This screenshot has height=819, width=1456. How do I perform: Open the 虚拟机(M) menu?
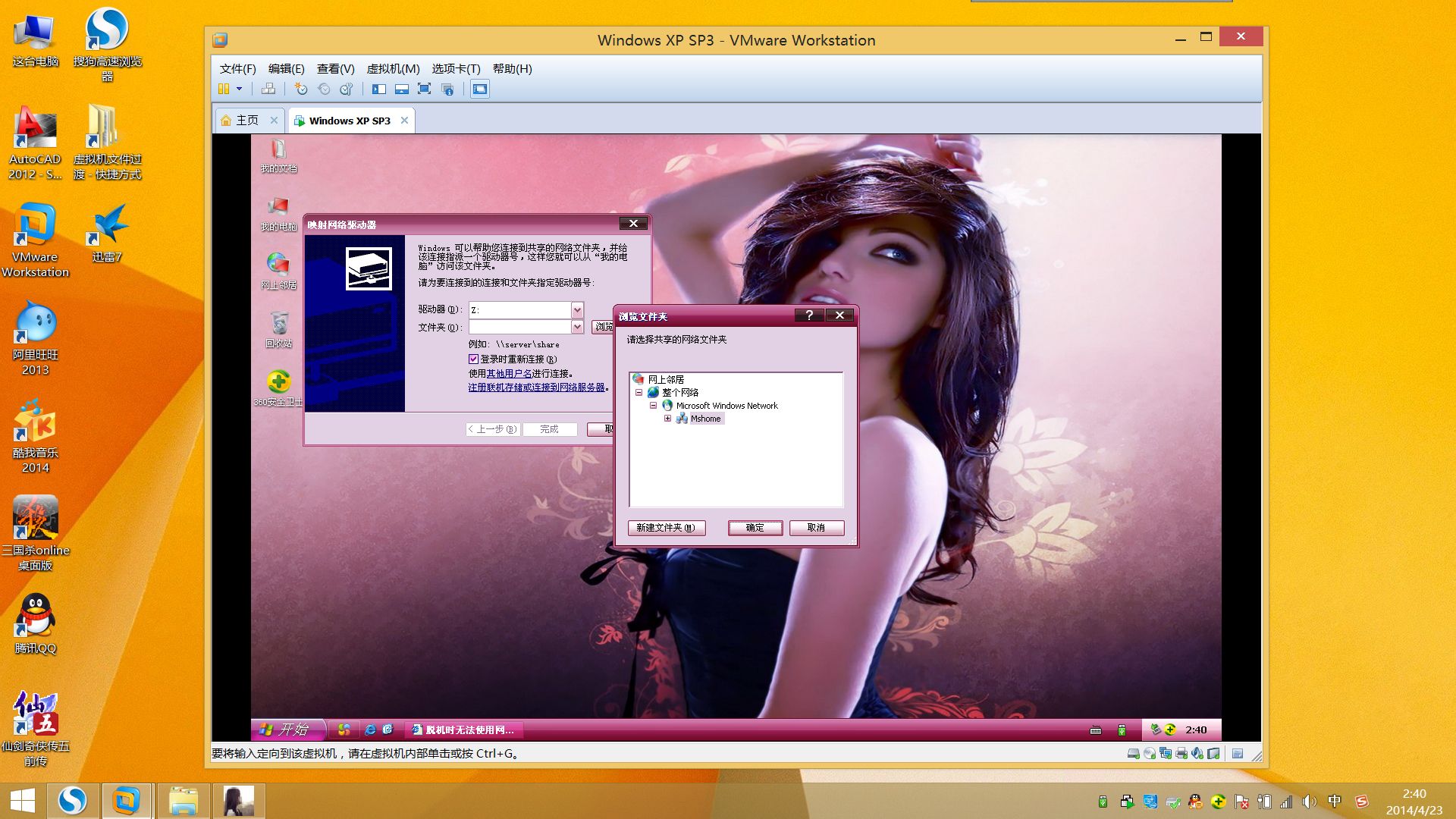pyautogui.click(x=393, y=68)
